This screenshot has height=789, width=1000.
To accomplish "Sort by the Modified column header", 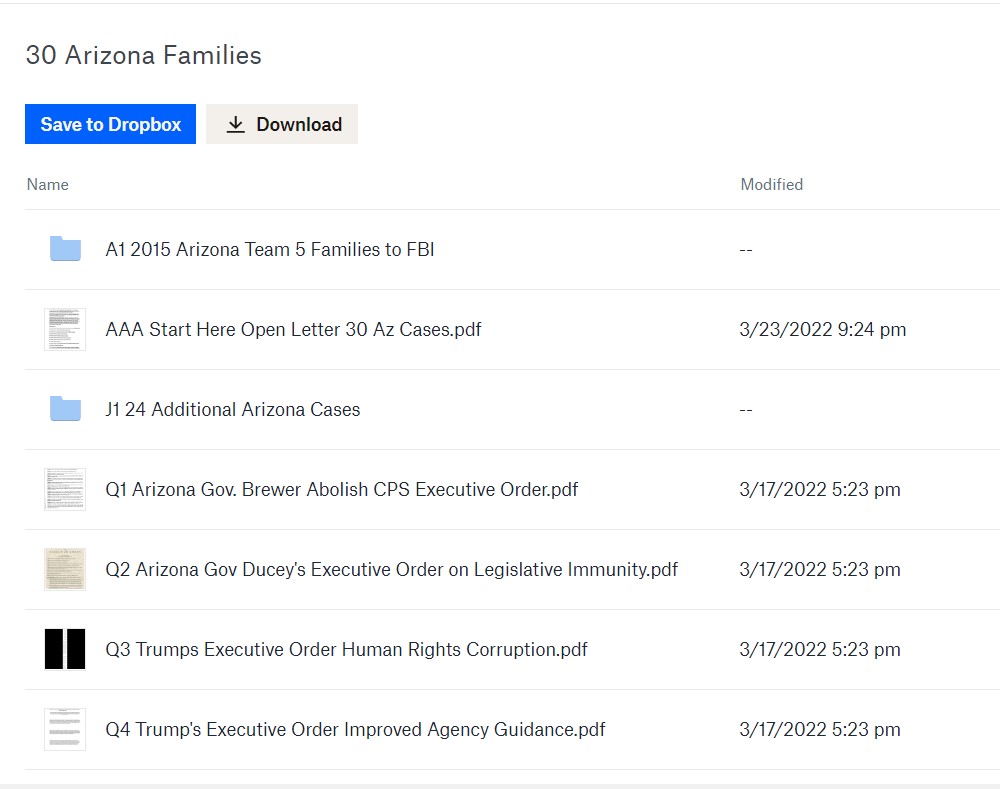I will coord(772,184).
